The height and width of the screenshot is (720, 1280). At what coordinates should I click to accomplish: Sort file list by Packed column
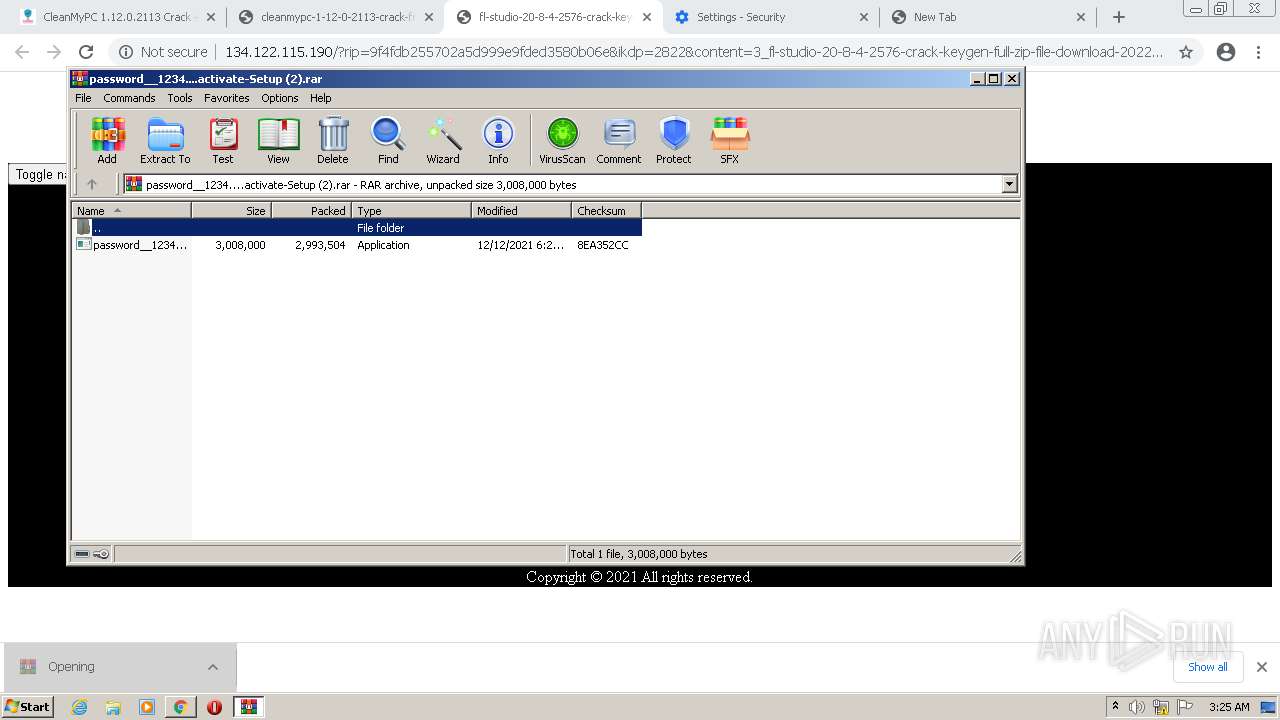coord(311,210)
